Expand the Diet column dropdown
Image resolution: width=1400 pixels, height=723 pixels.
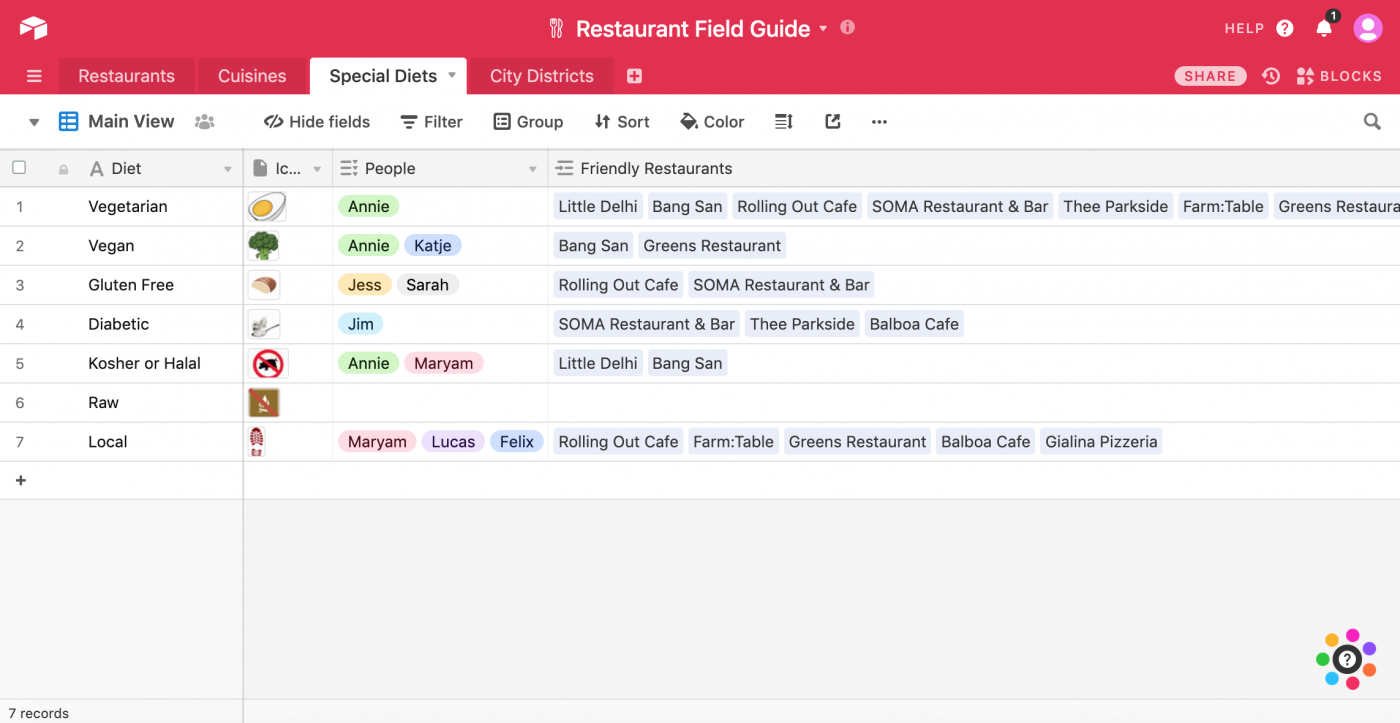coord(228,169)
